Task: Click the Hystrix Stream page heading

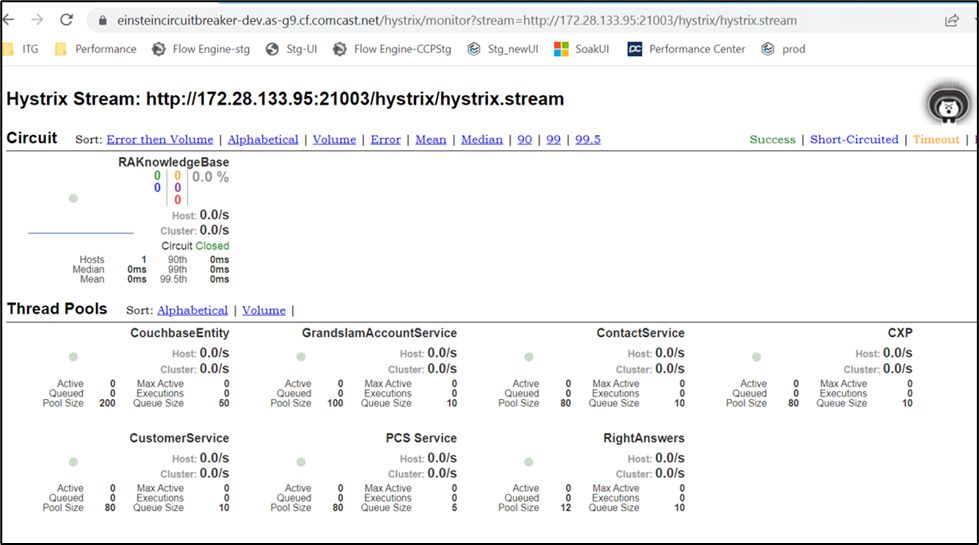Action: click(x=285, y=99)
